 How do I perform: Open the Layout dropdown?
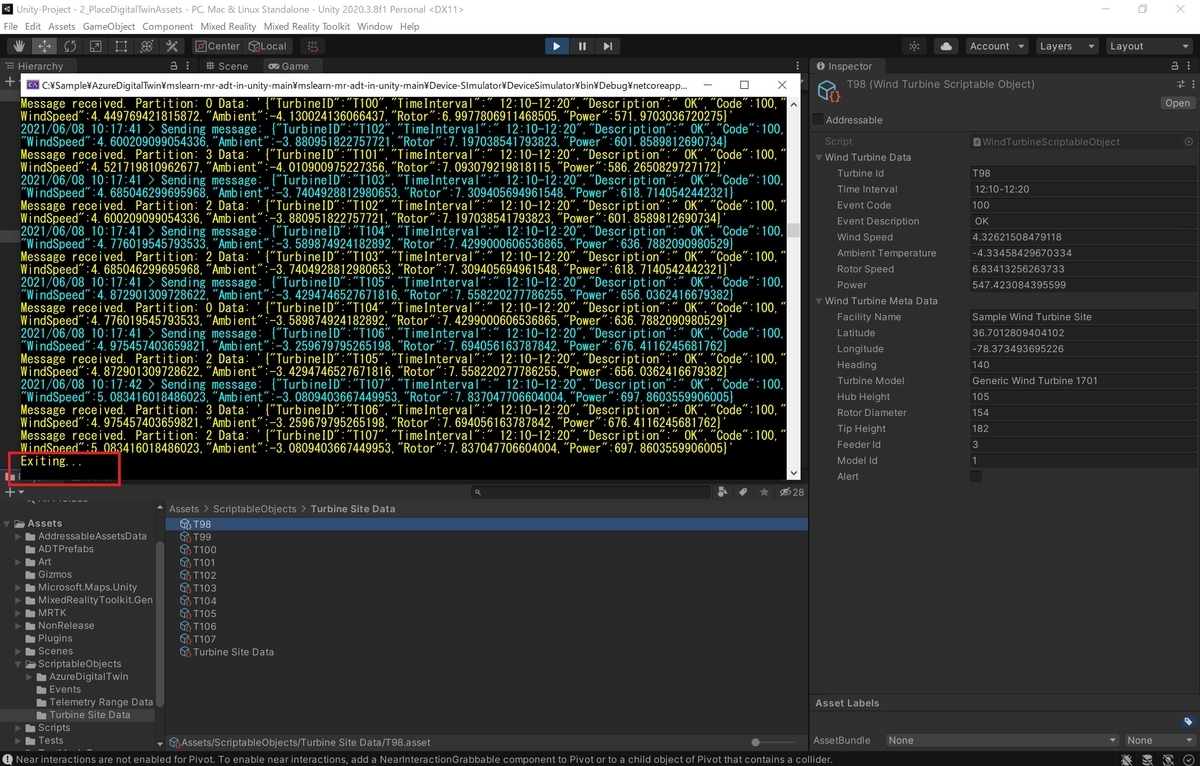point(1147,46)
